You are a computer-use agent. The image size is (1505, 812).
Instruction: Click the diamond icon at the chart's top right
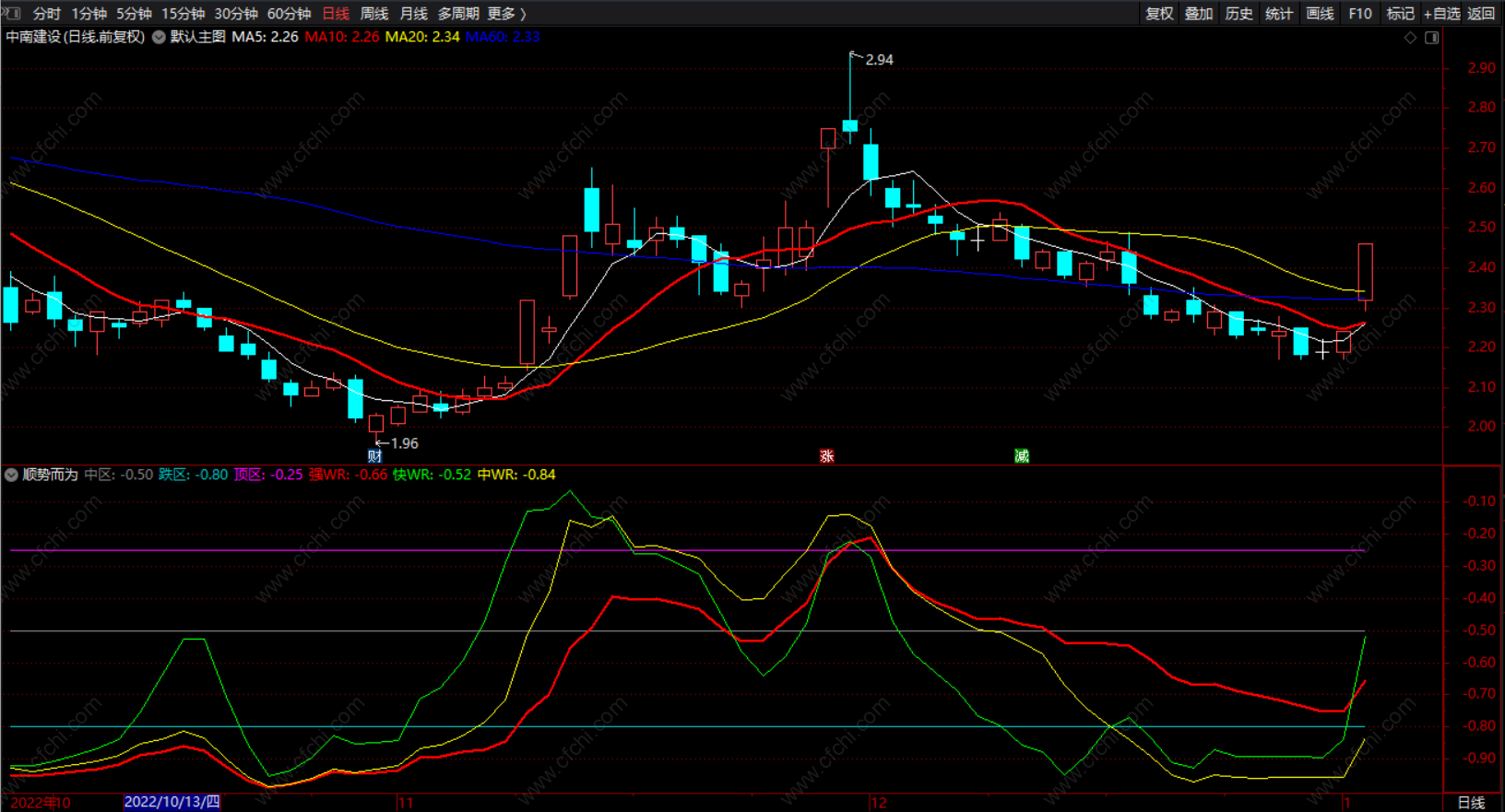coord(1410,38)
